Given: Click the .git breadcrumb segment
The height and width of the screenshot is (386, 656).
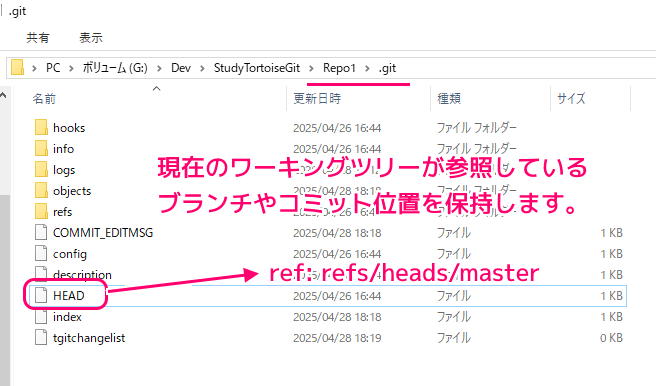Looking at the screenshot, I should pyautogui.click(x=387, y=68).
